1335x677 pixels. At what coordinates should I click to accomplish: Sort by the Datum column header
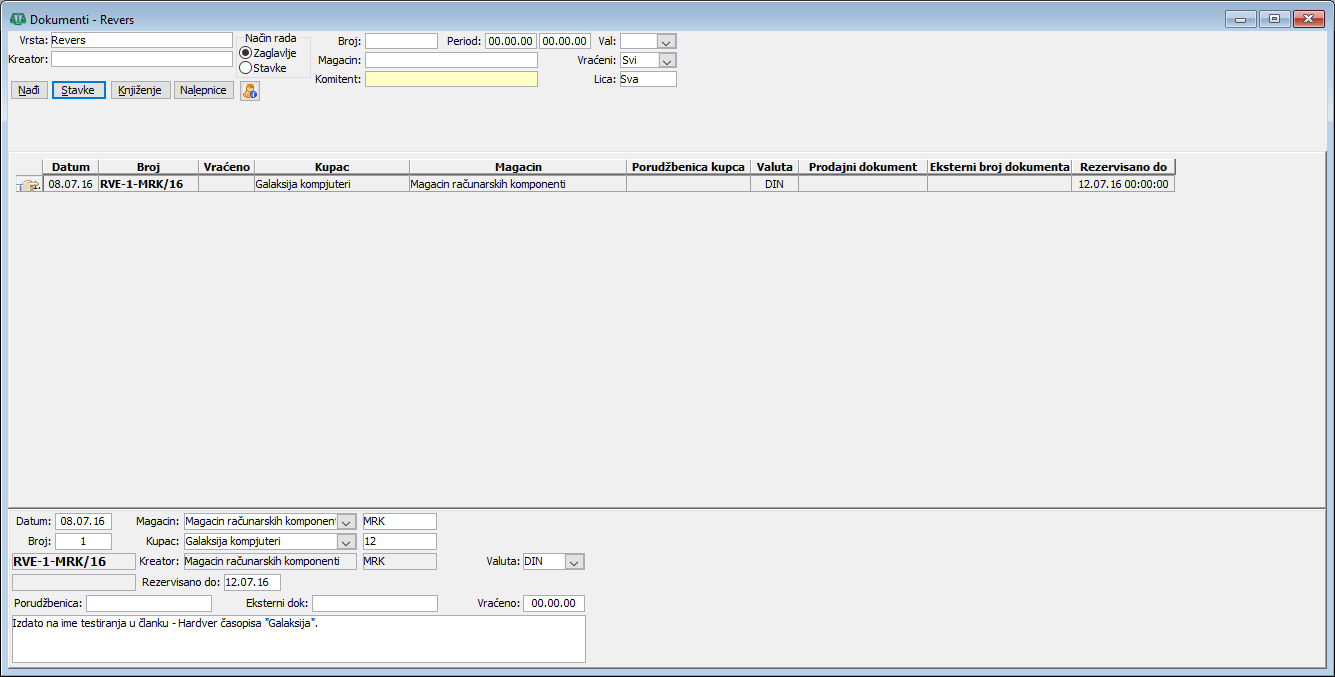click(70, 167)
